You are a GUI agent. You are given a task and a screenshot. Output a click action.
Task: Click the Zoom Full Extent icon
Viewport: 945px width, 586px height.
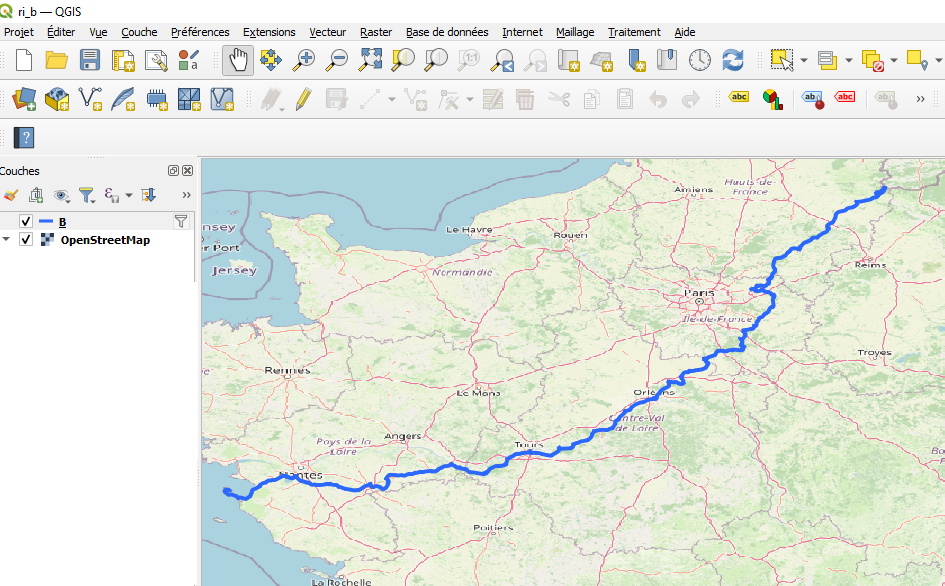(x=371, y=60)
